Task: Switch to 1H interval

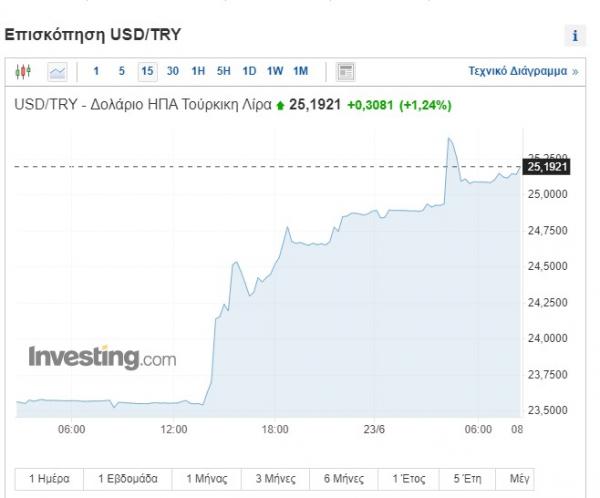Action: [198, 71]
